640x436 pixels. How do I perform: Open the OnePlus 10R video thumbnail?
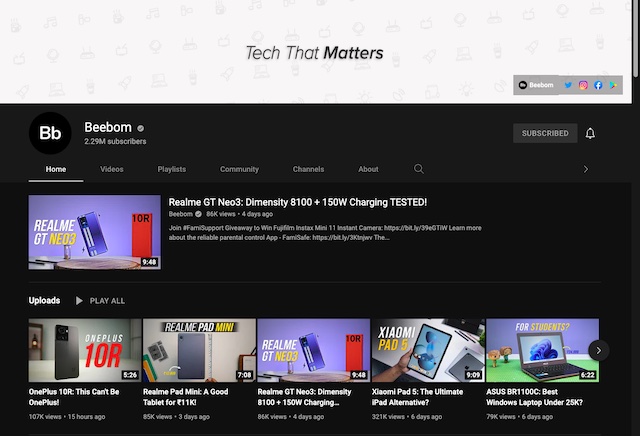tap(85, 350)
